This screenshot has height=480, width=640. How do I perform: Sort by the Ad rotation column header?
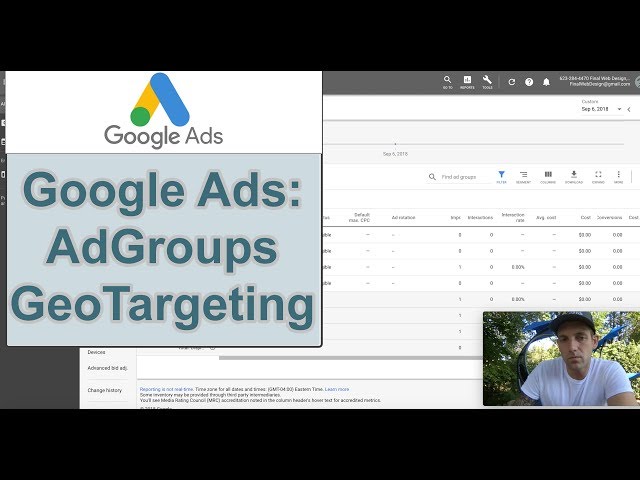[x=403, y=218]
